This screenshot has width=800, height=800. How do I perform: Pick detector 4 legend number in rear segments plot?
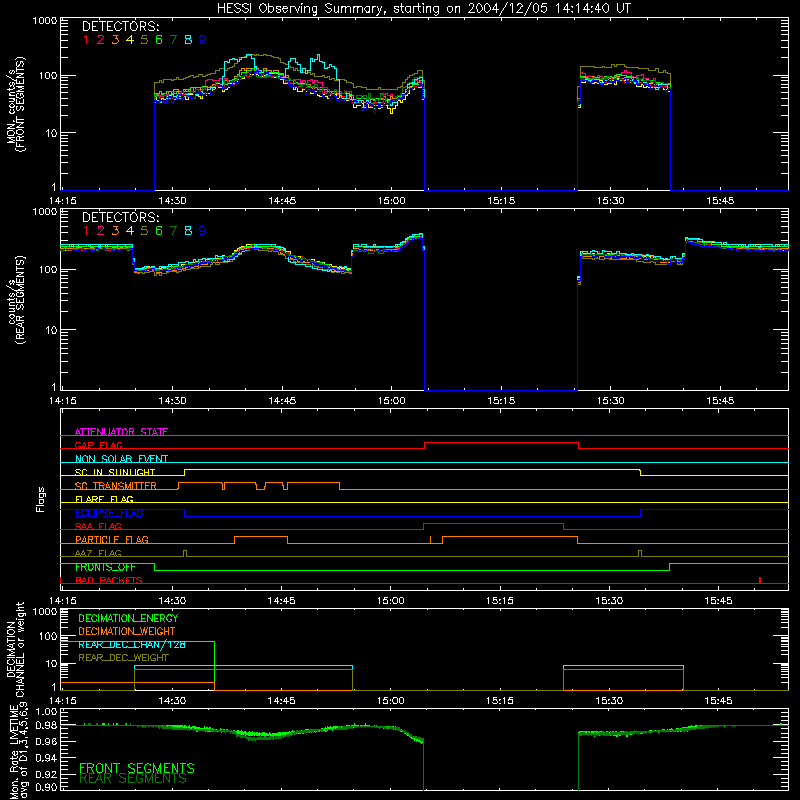click(130, 231)
